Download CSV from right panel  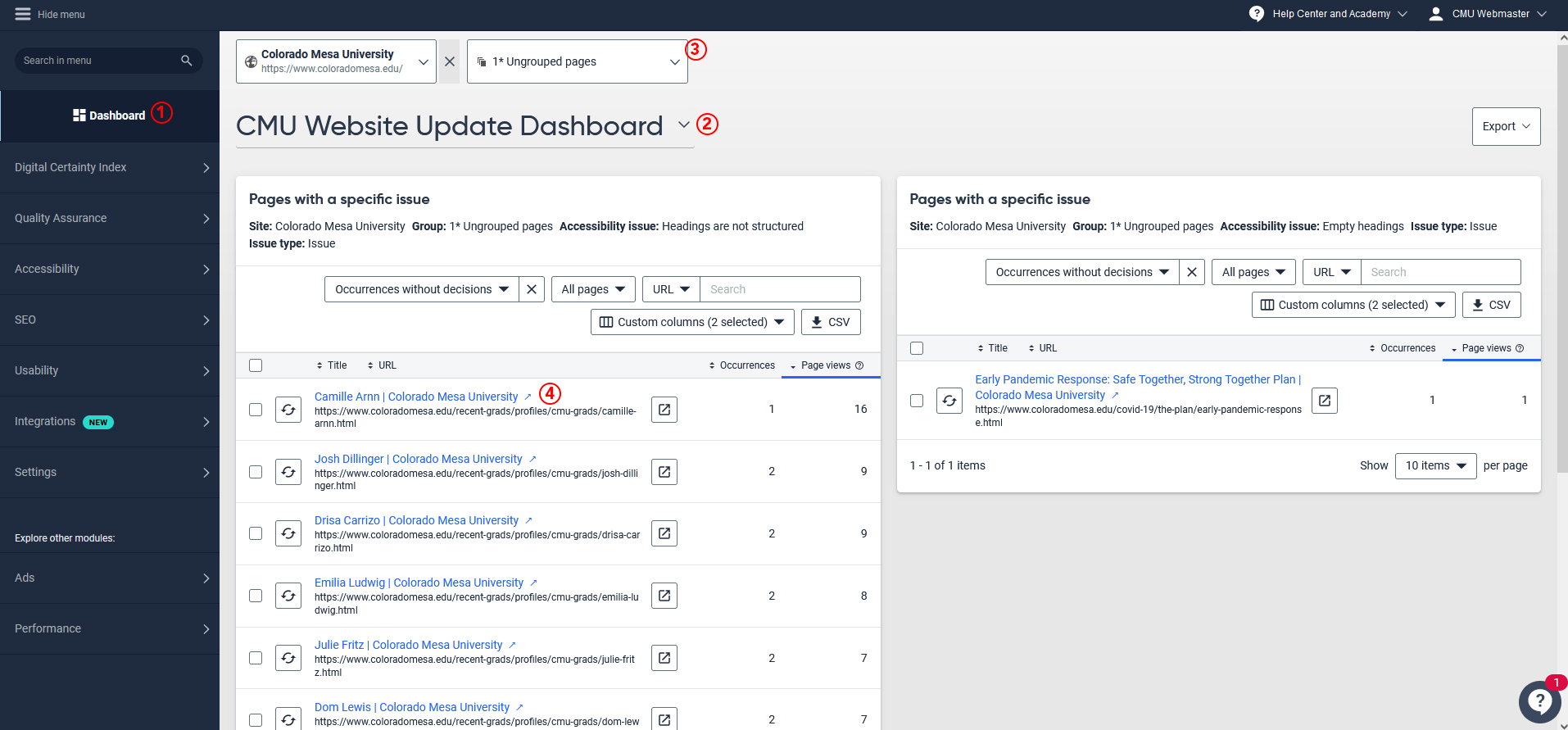click(x=1492, y=305)
